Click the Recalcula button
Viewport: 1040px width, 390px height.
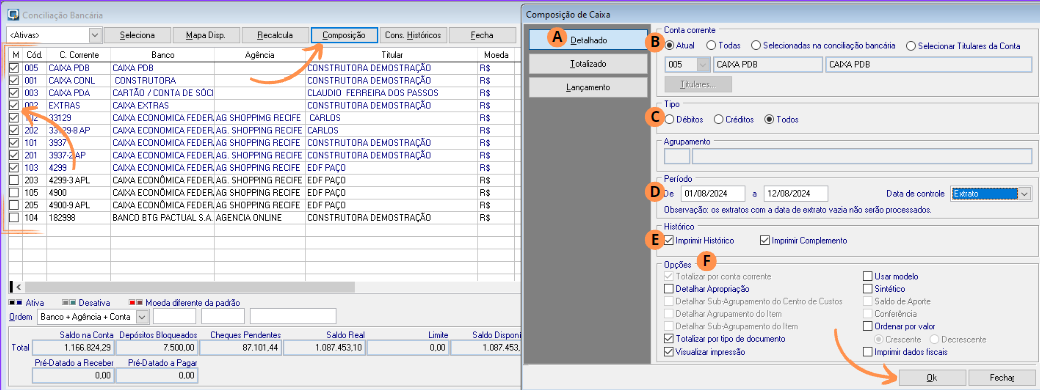tap(275, 34)
